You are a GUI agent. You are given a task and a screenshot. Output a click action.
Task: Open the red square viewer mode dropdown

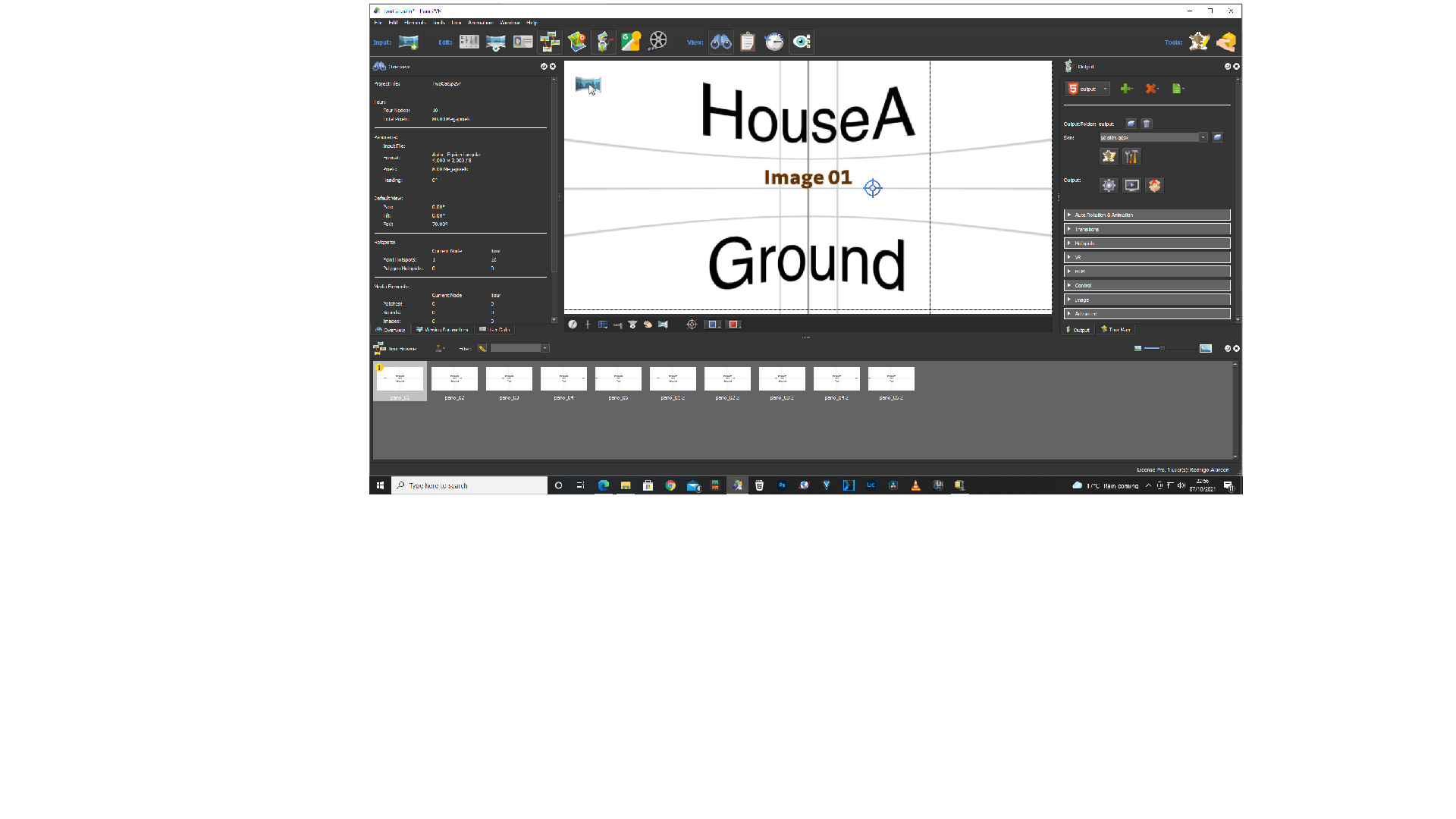[735, 325]
